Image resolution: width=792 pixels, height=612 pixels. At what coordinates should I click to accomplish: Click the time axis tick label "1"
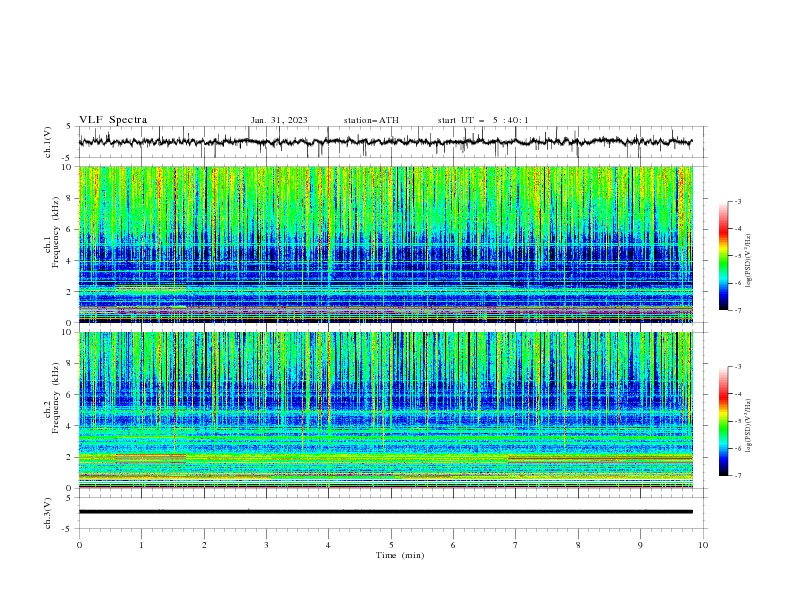141,545
